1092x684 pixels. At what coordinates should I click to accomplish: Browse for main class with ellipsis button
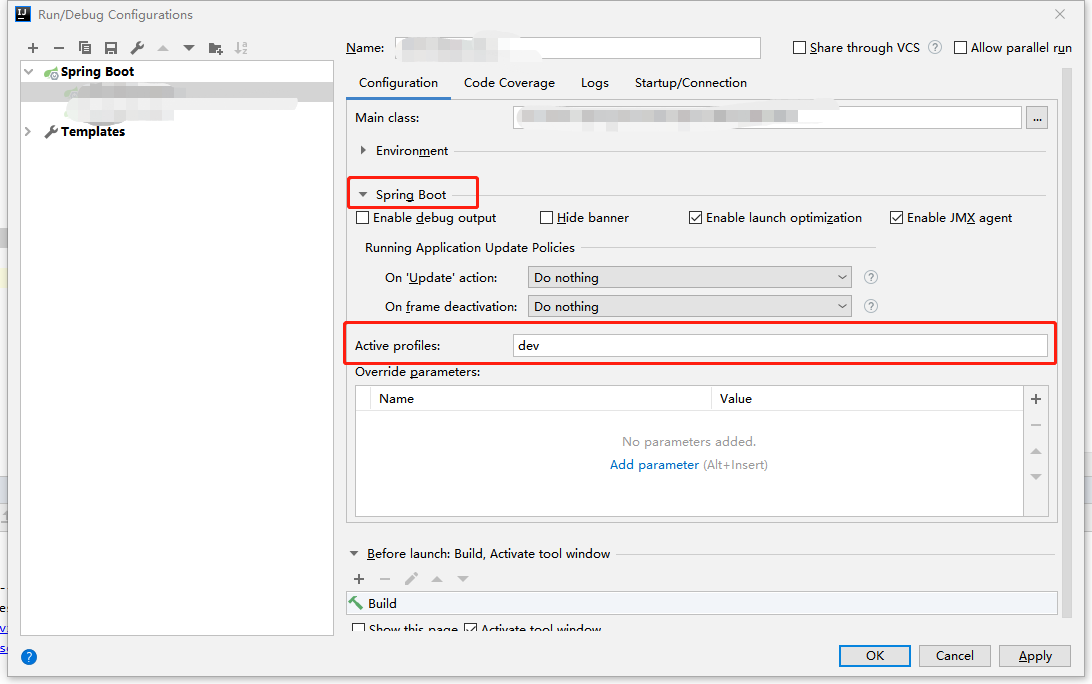1037,118
